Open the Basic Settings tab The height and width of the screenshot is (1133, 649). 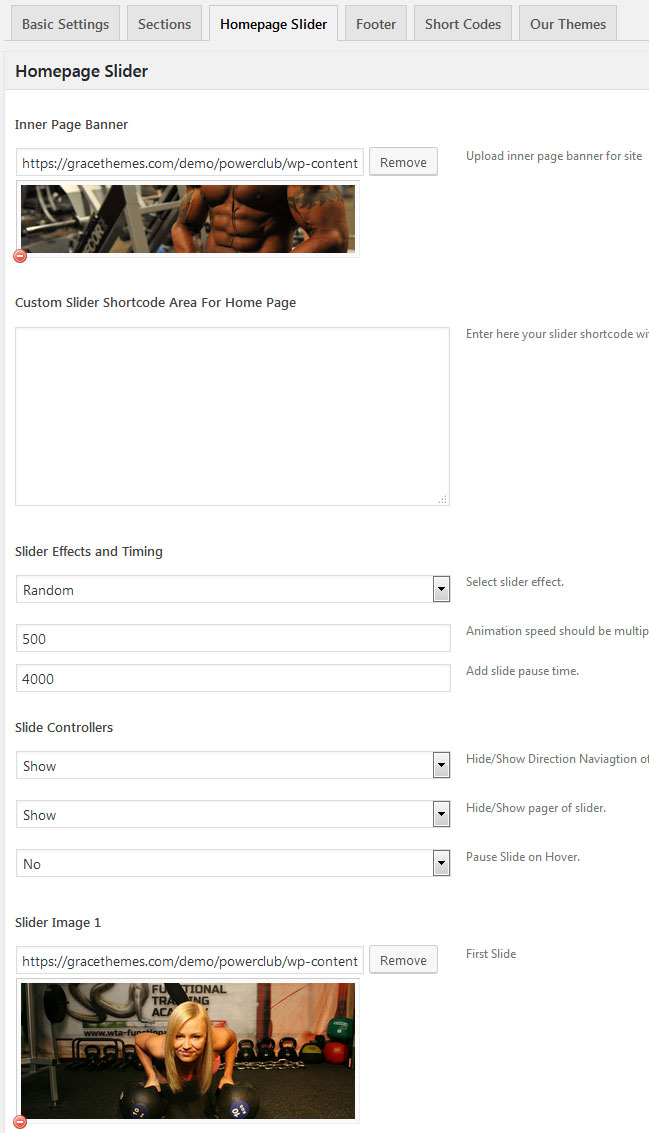click(65, 24)
